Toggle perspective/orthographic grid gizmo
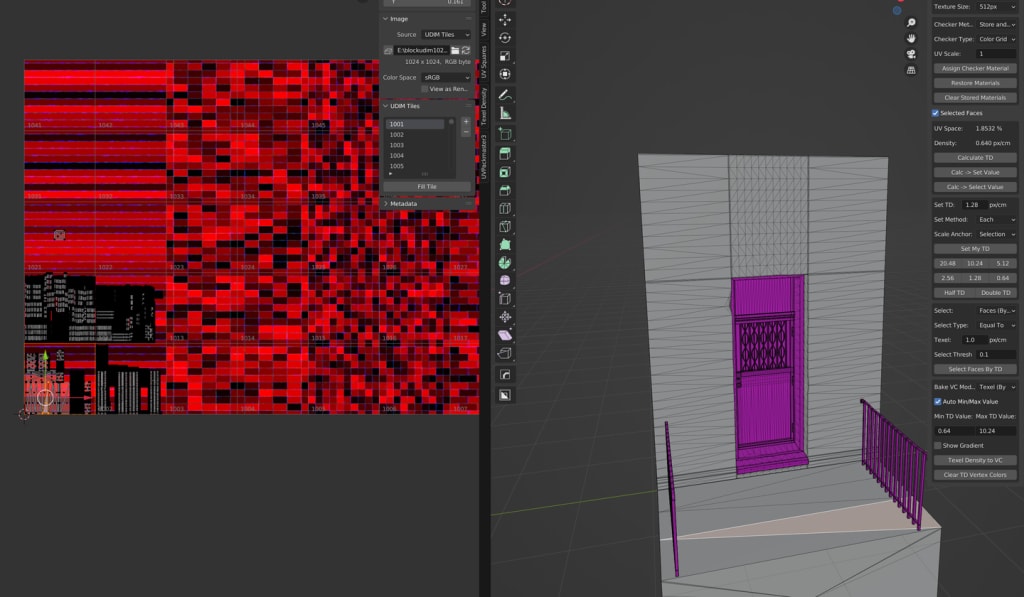The height and width of the screenshot is (597, 1024). point(911,70)
